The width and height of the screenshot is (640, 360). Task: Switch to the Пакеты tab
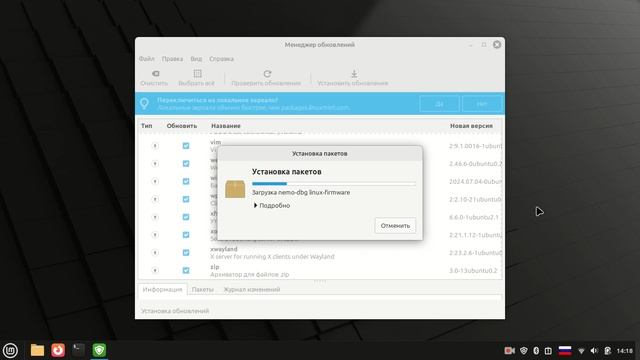click(202, 289)
